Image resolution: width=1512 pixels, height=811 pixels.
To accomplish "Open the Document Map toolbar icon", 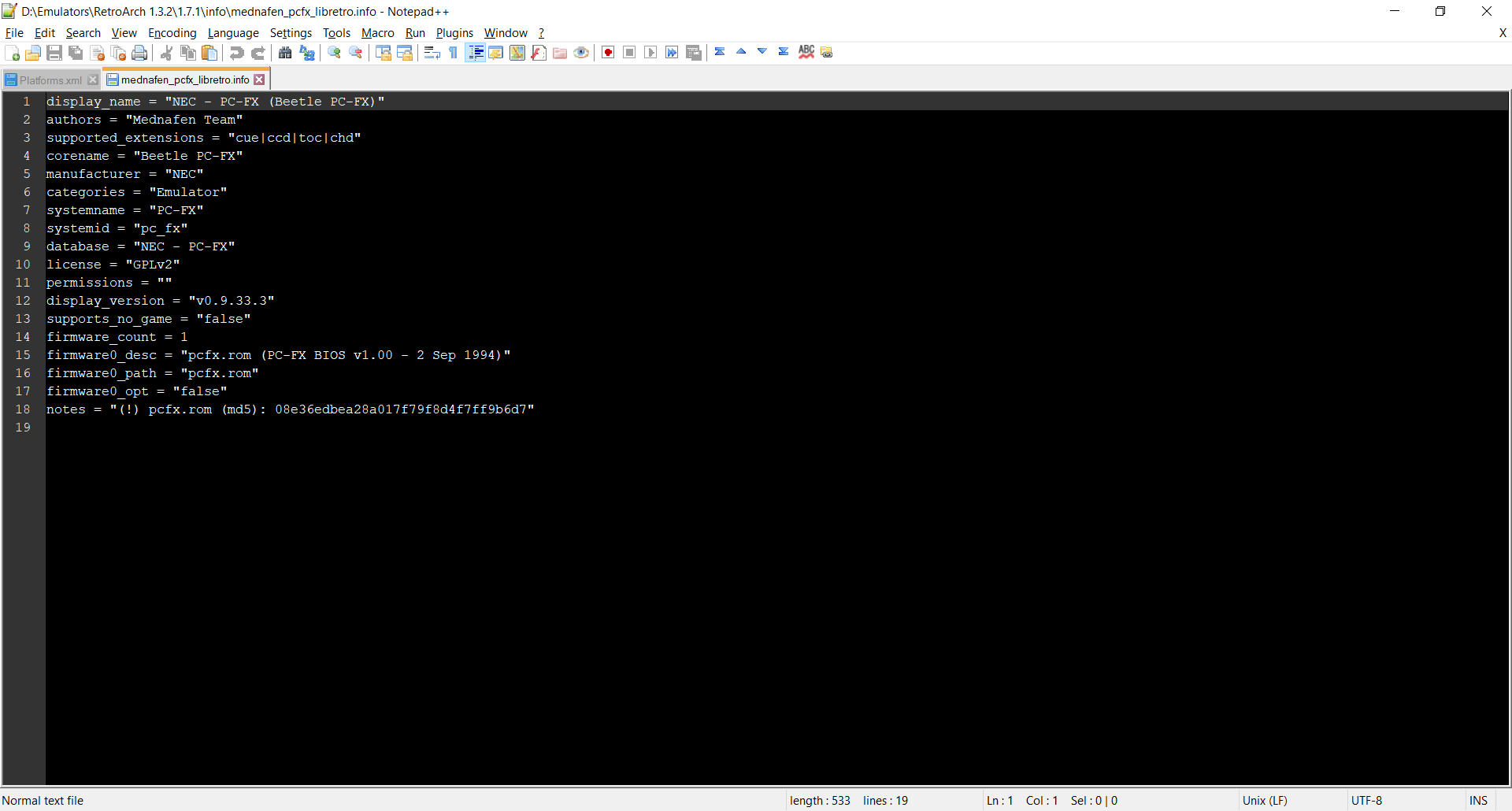I will (x=517, y=53).
